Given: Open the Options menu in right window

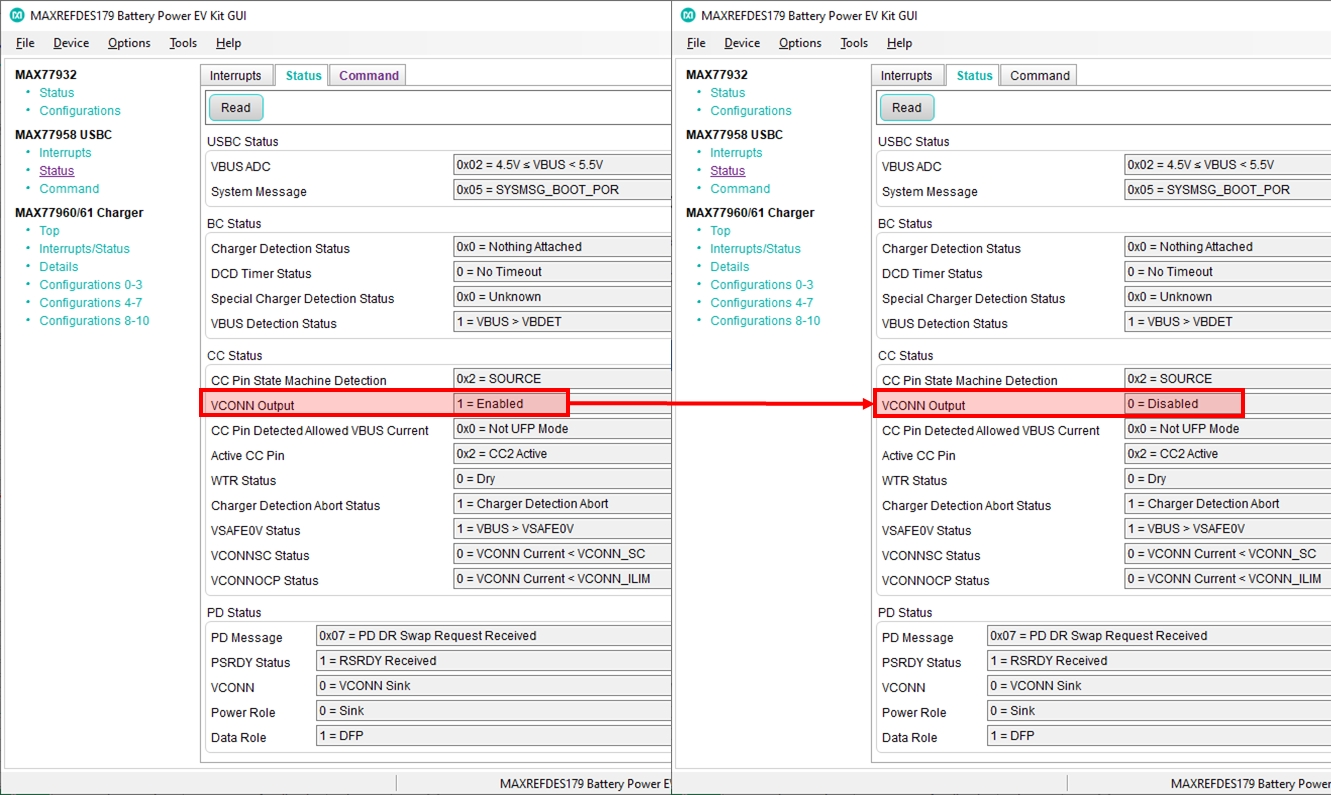Looking at the screenshot, I should 800,43.
